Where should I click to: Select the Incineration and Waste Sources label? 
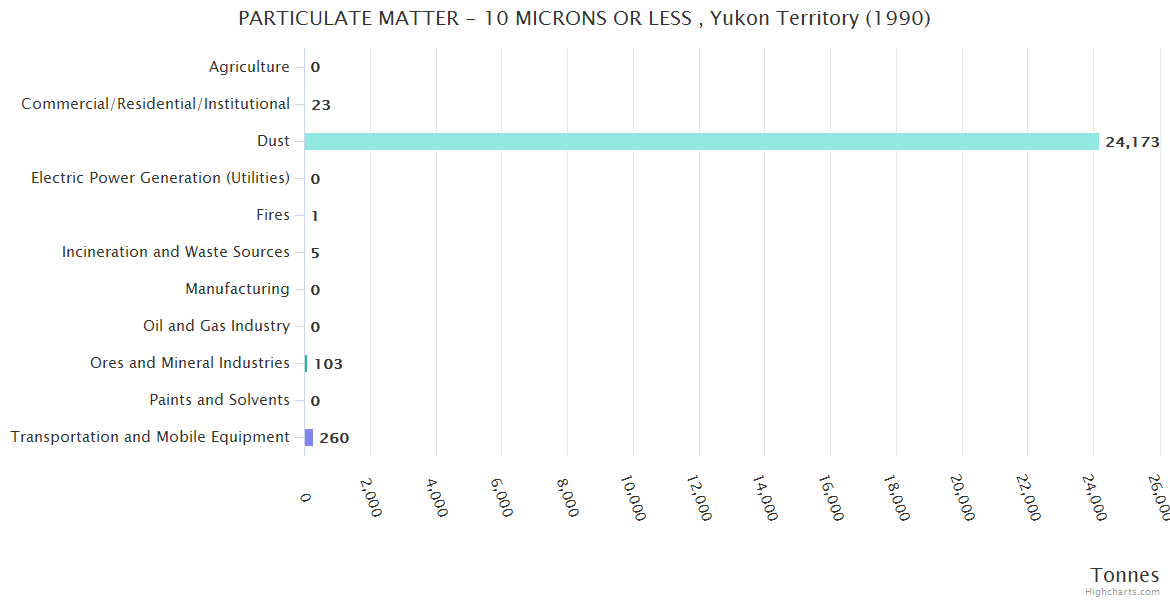click(175, 252)
